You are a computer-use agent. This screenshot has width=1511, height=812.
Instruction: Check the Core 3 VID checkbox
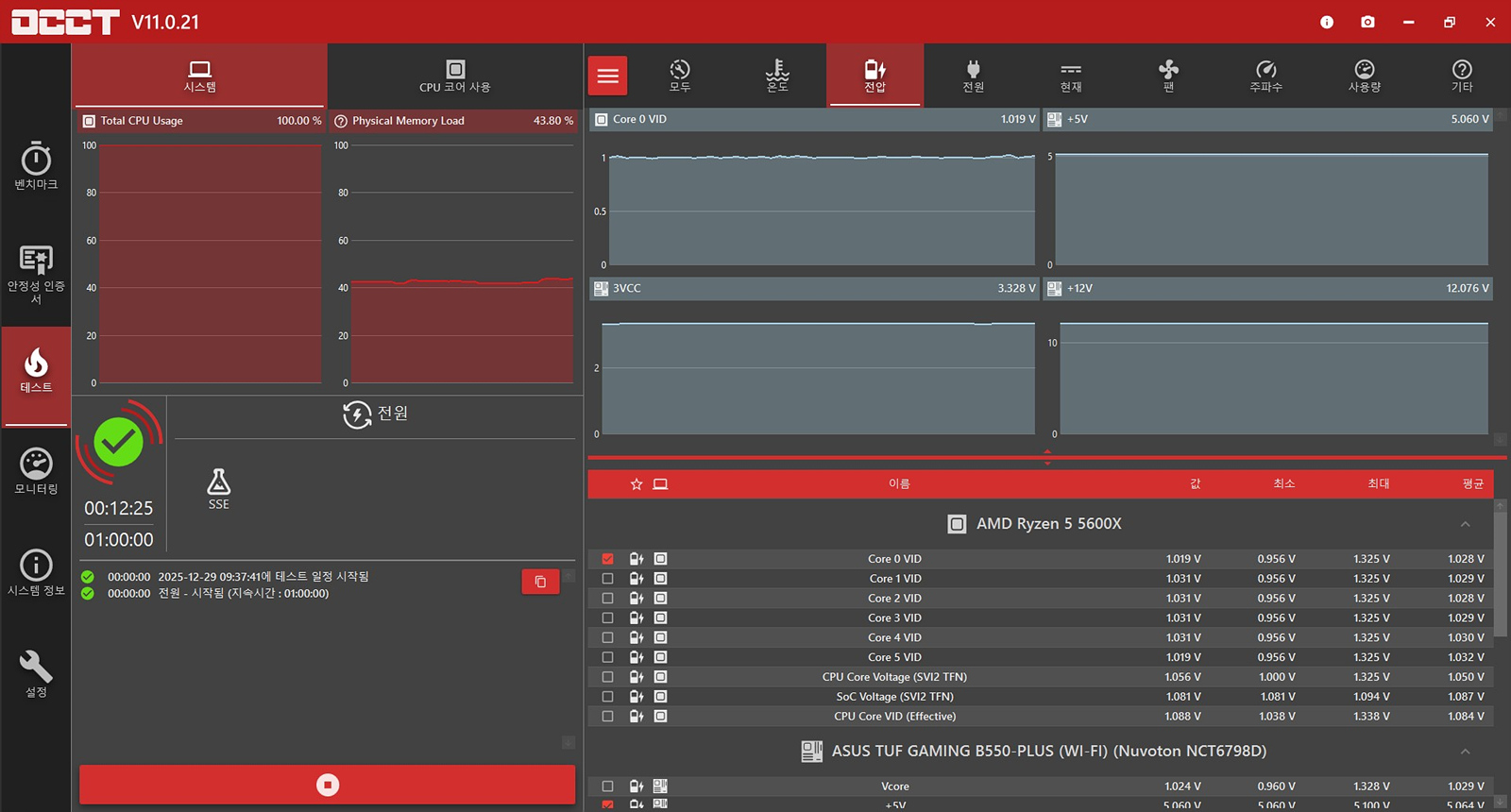tap(607, 618)
